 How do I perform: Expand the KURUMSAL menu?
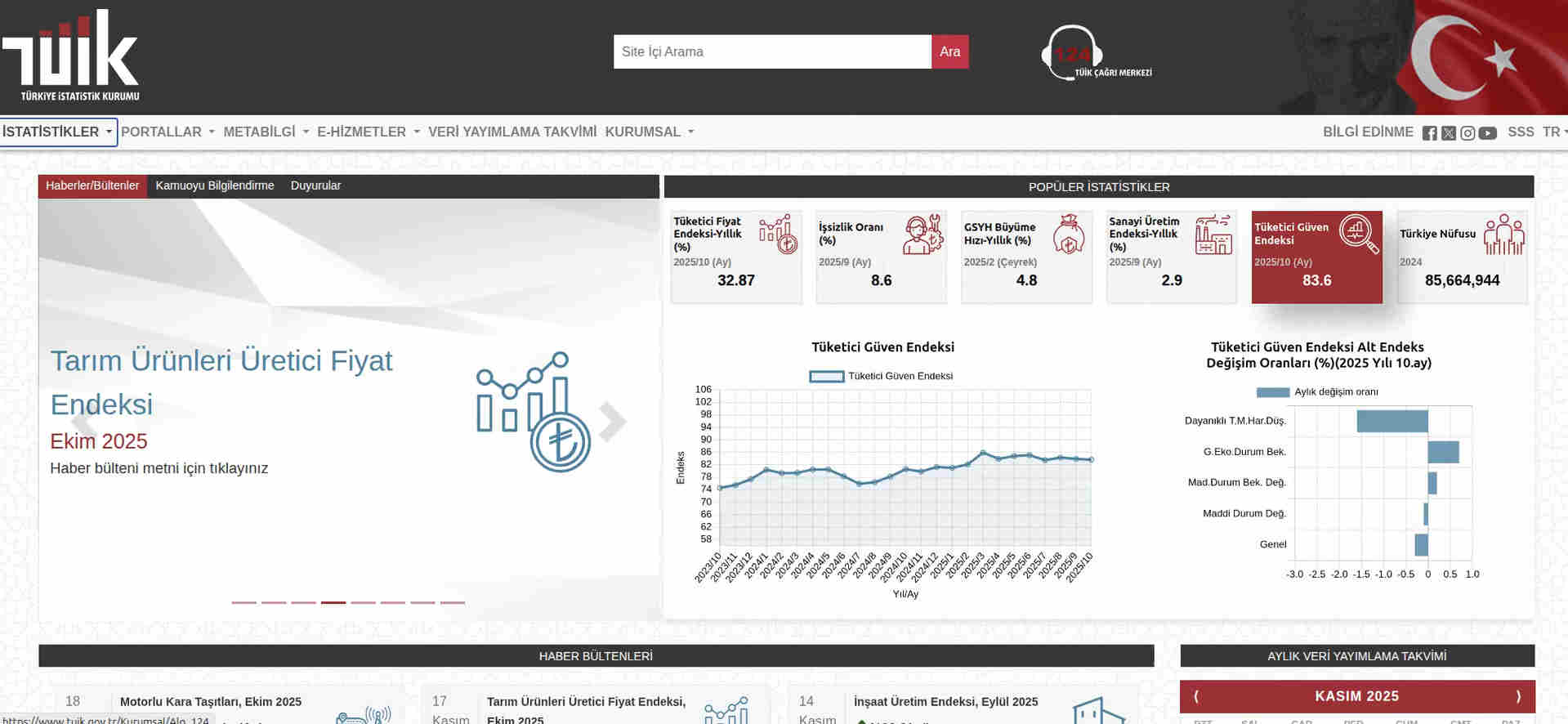tap(650, 132)
